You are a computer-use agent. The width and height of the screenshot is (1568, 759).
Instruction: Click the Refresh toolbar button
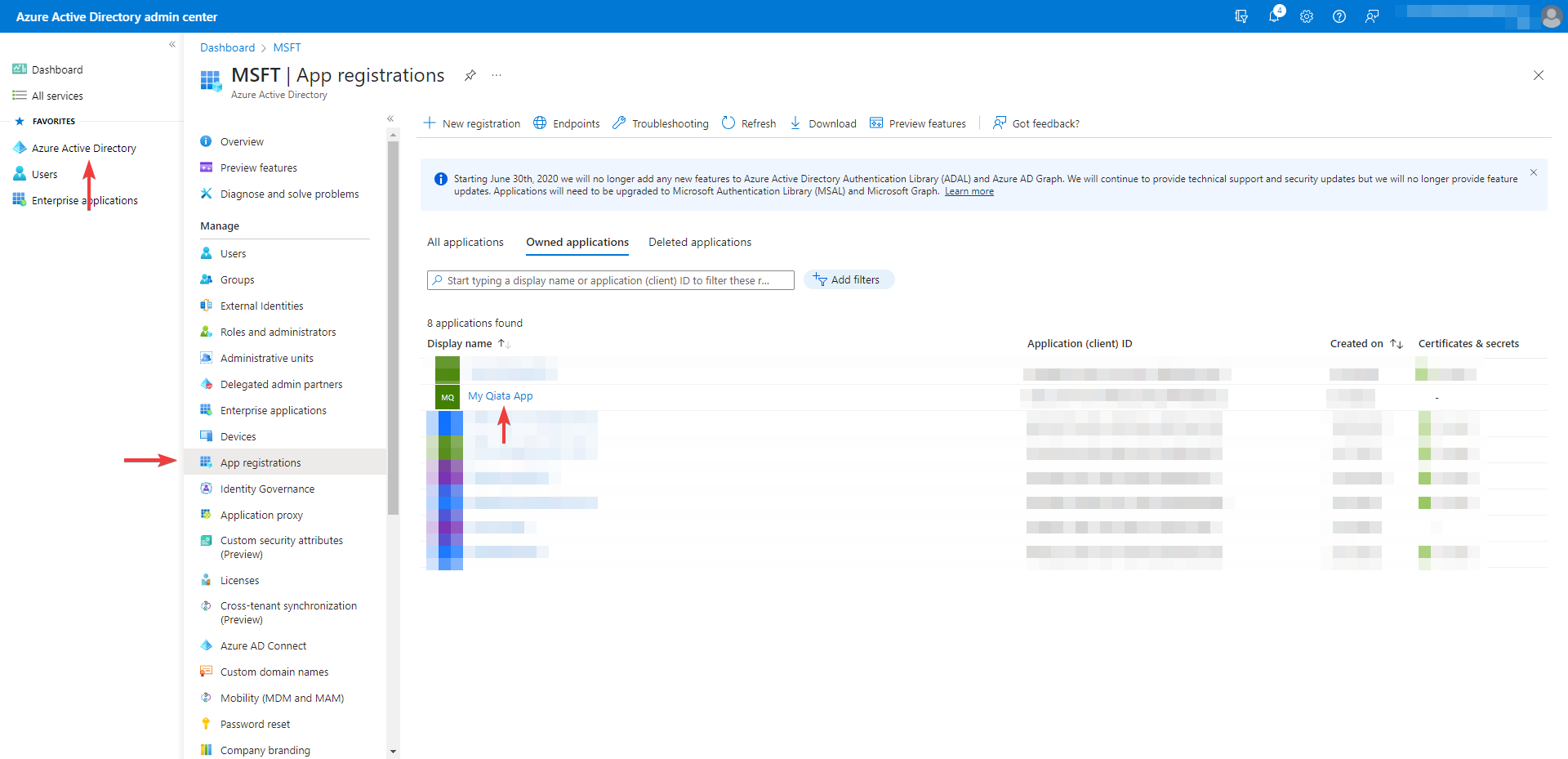click(749, 123)
